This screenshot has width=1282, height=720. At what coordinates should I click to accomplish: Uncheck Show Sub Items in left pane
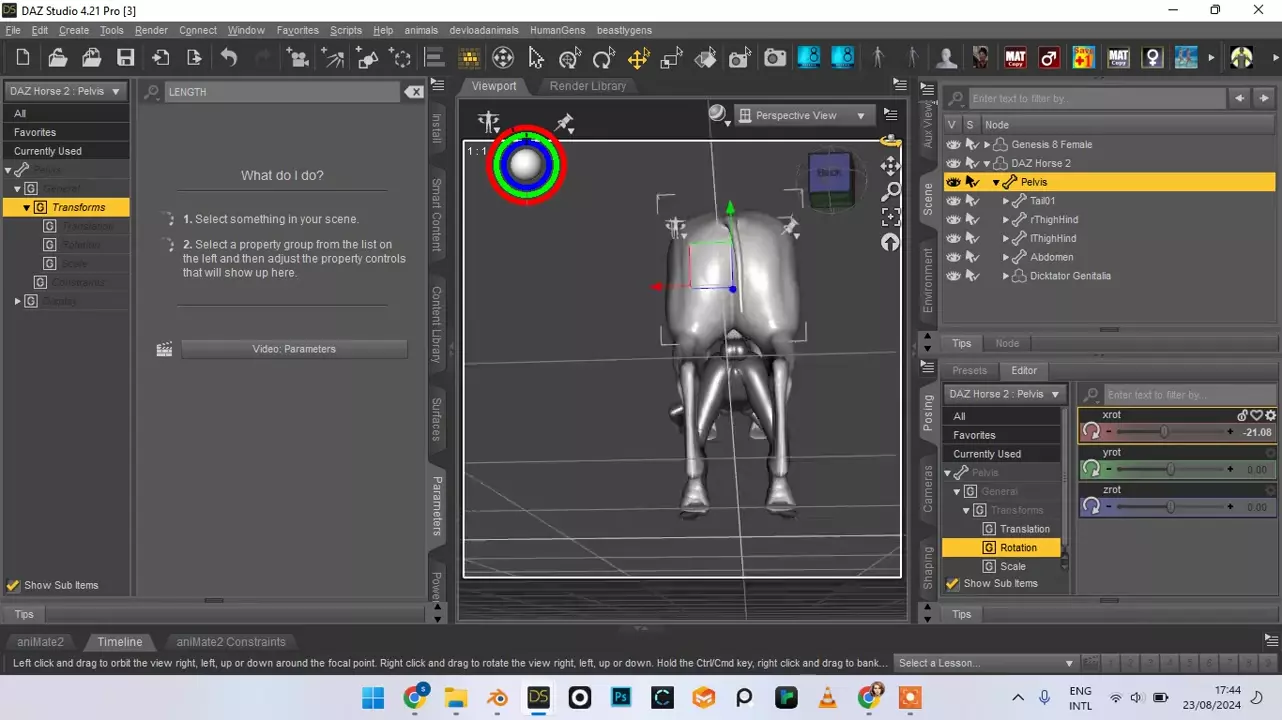(13, 586)
